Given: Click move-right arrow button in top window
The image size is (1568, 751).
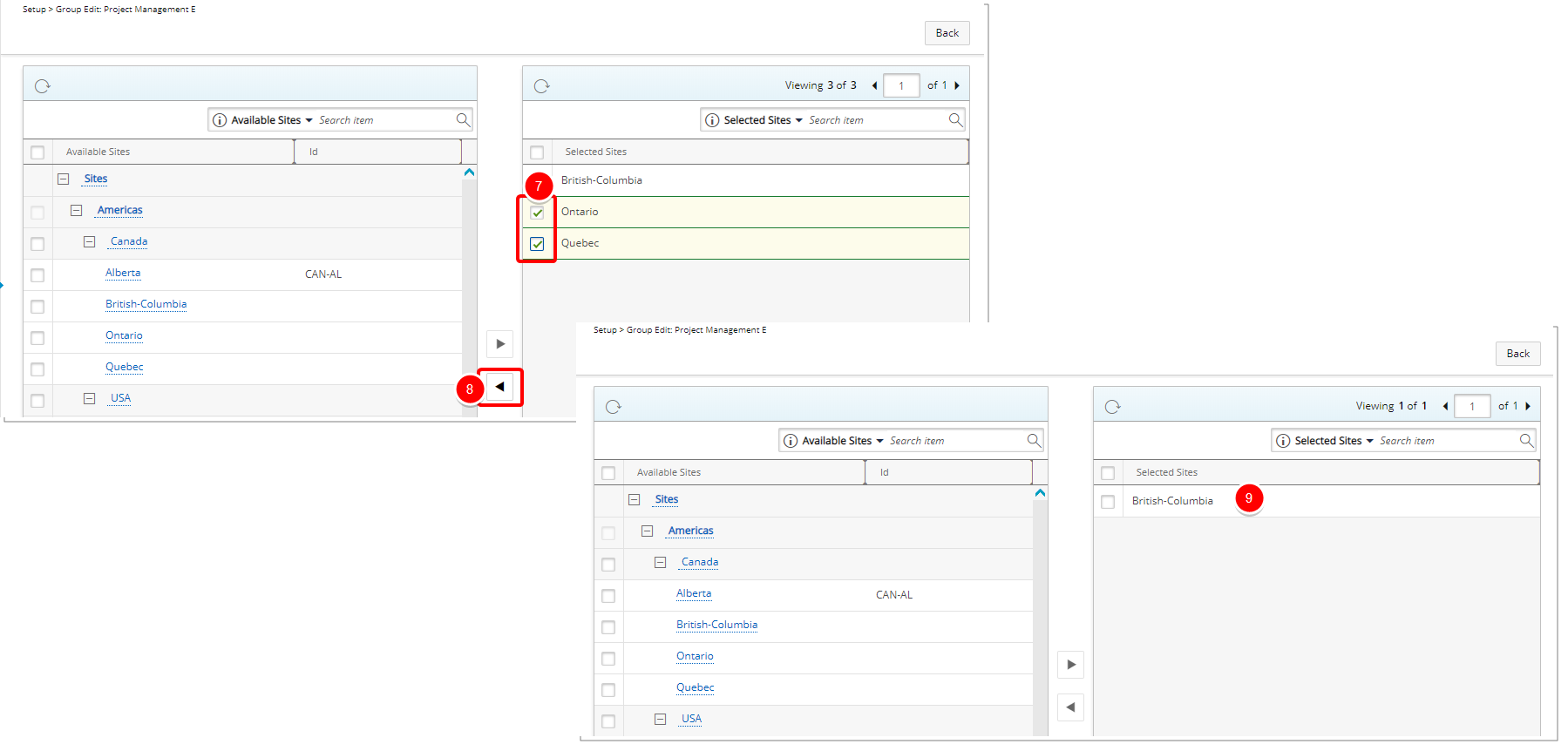Looking at the screenshot, I should (500, 344).
